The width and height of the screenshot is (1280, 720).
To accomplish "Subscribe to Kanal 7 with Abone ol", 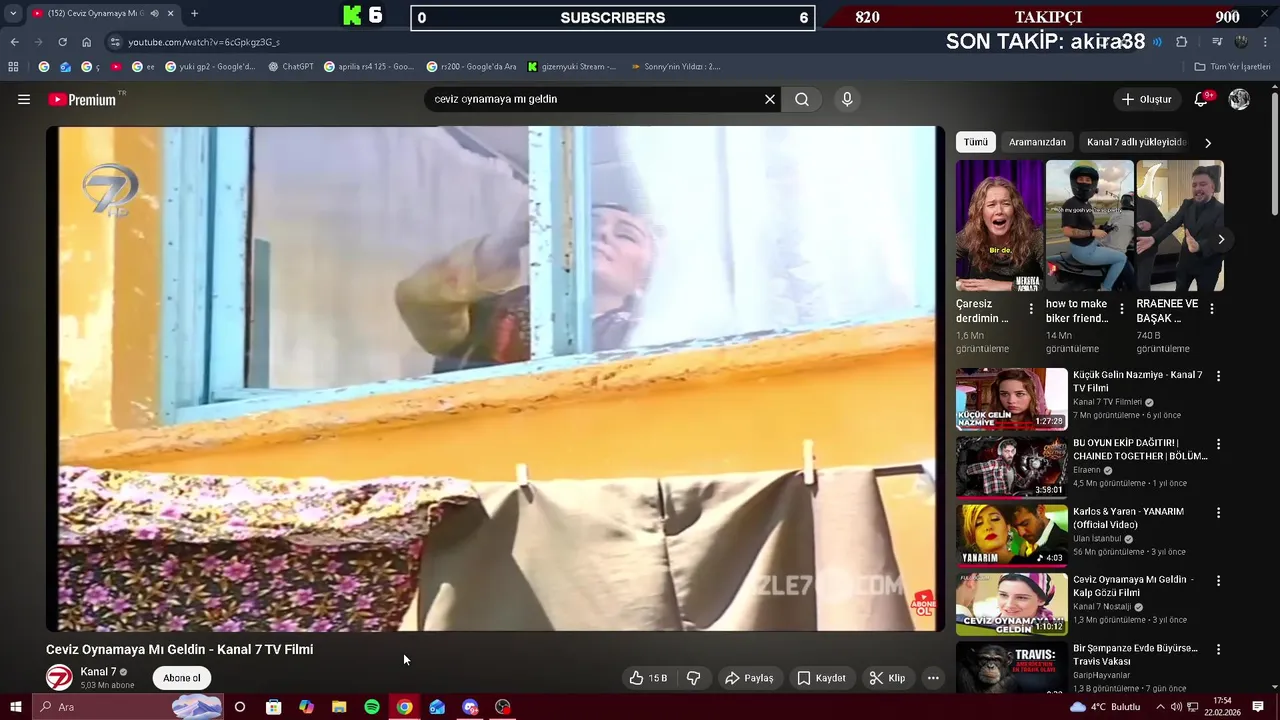I will pos(182,678).
